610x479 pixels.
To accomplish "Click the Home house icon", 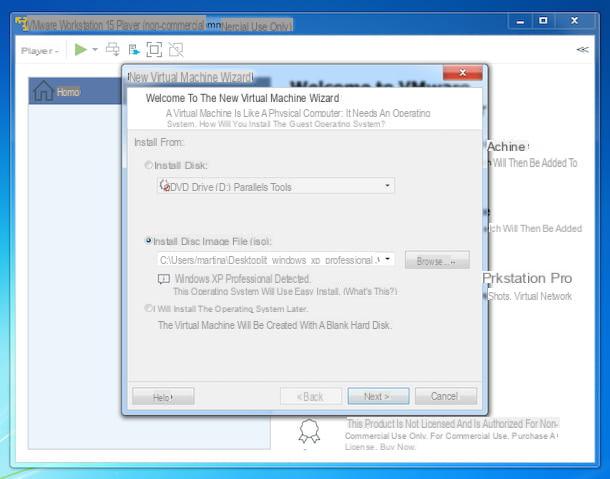I will tap(43, 91).
